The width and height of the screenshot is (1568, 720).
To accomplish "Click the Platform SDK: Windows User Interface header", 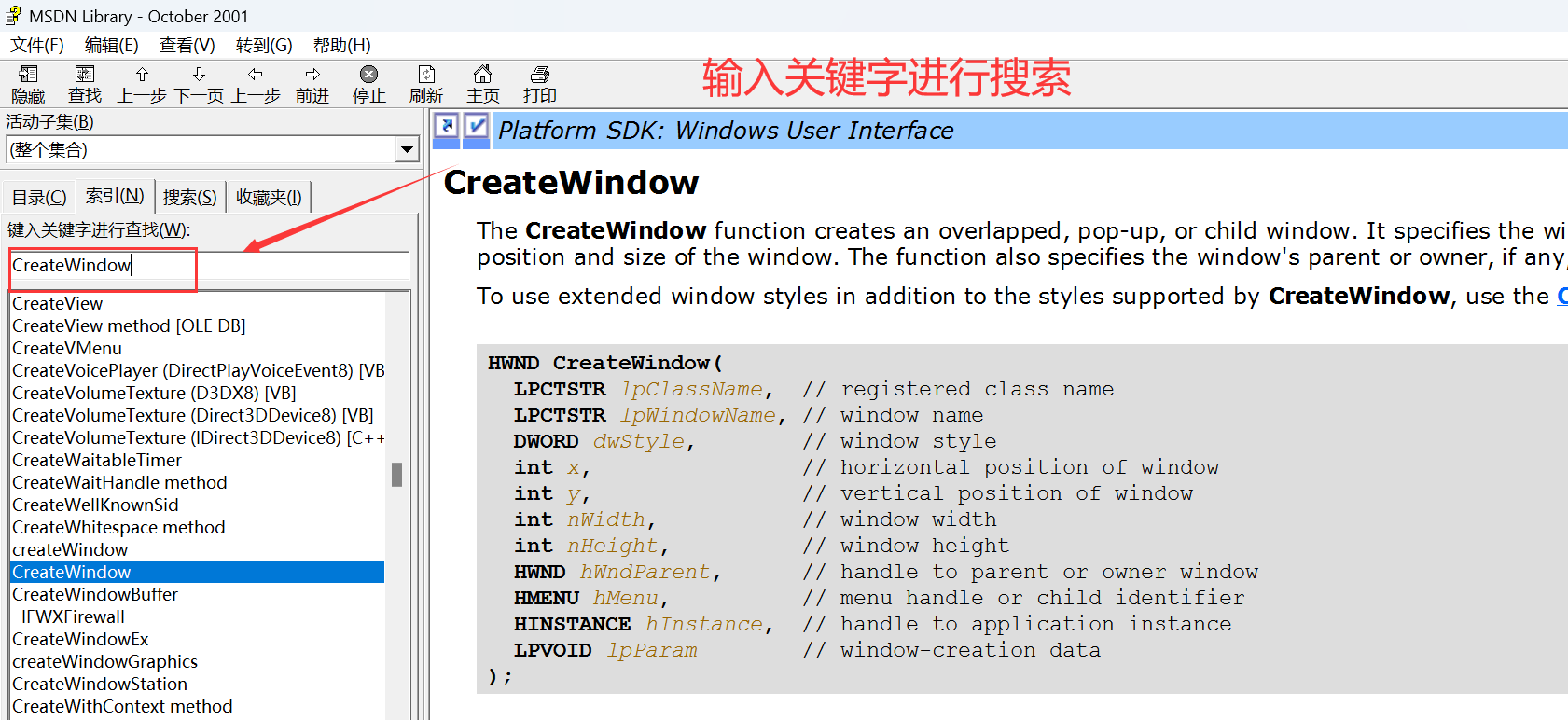I will tap(726, 131).
